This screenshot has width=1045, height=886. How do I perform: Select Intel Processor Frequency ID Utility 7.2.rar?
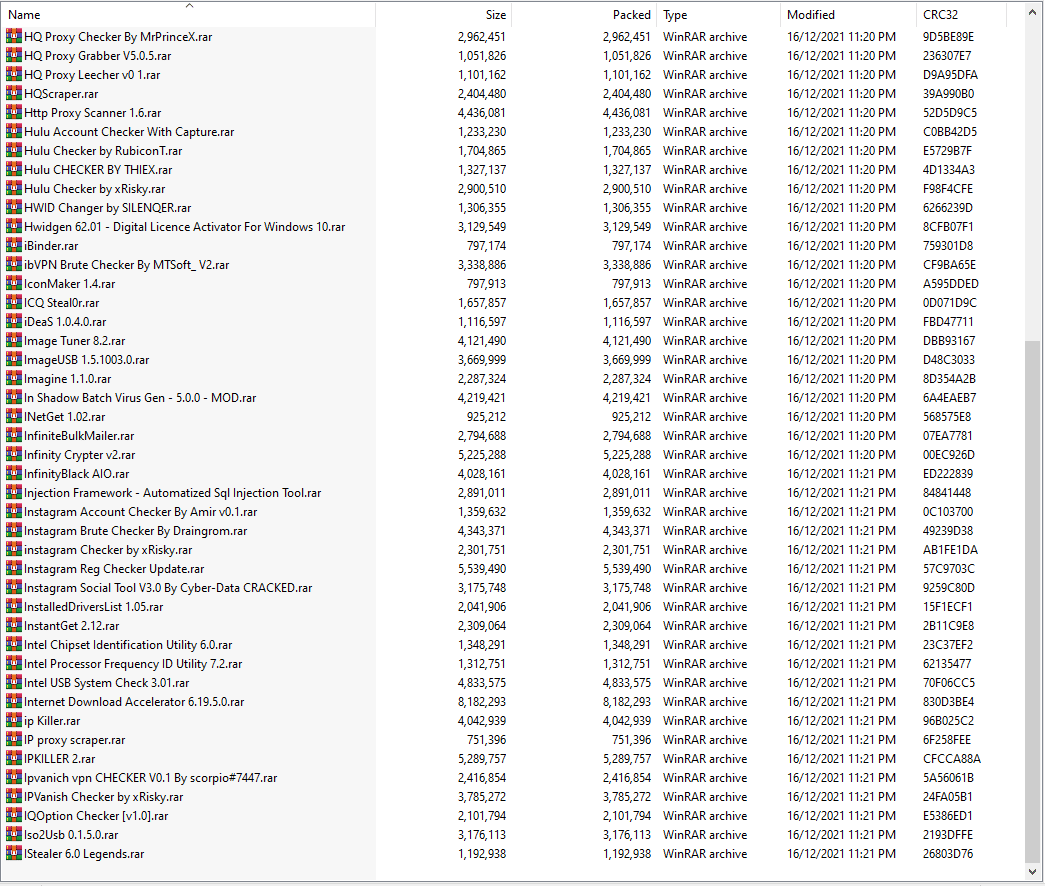133,663
